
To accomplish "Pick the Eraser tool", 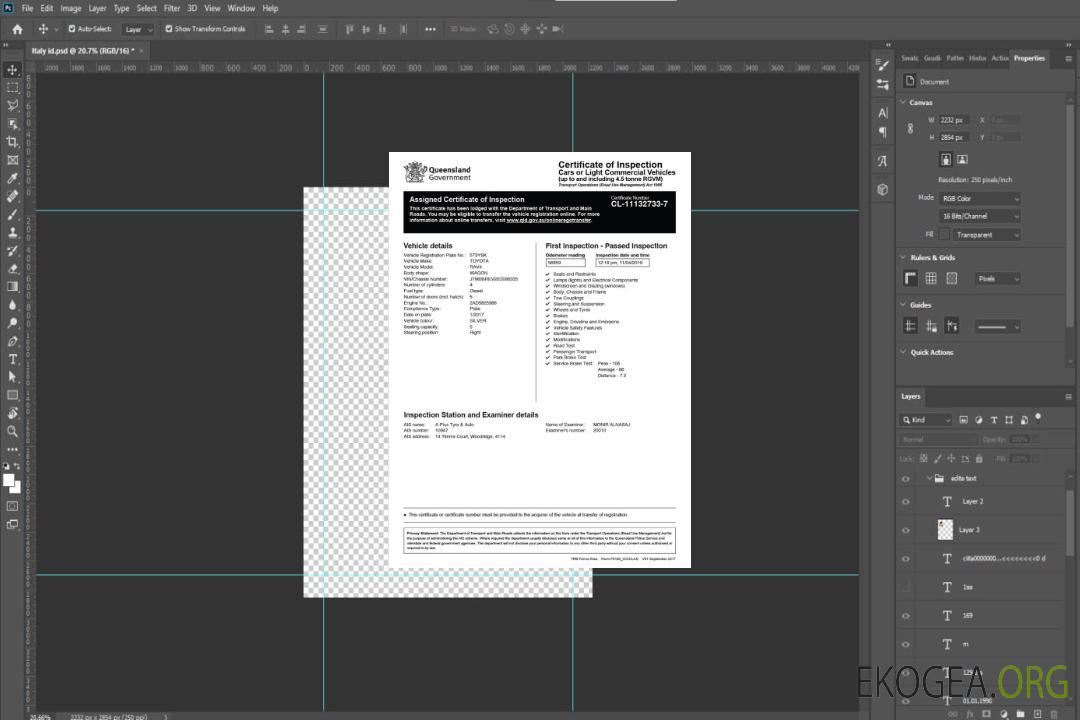I will 13,268.
